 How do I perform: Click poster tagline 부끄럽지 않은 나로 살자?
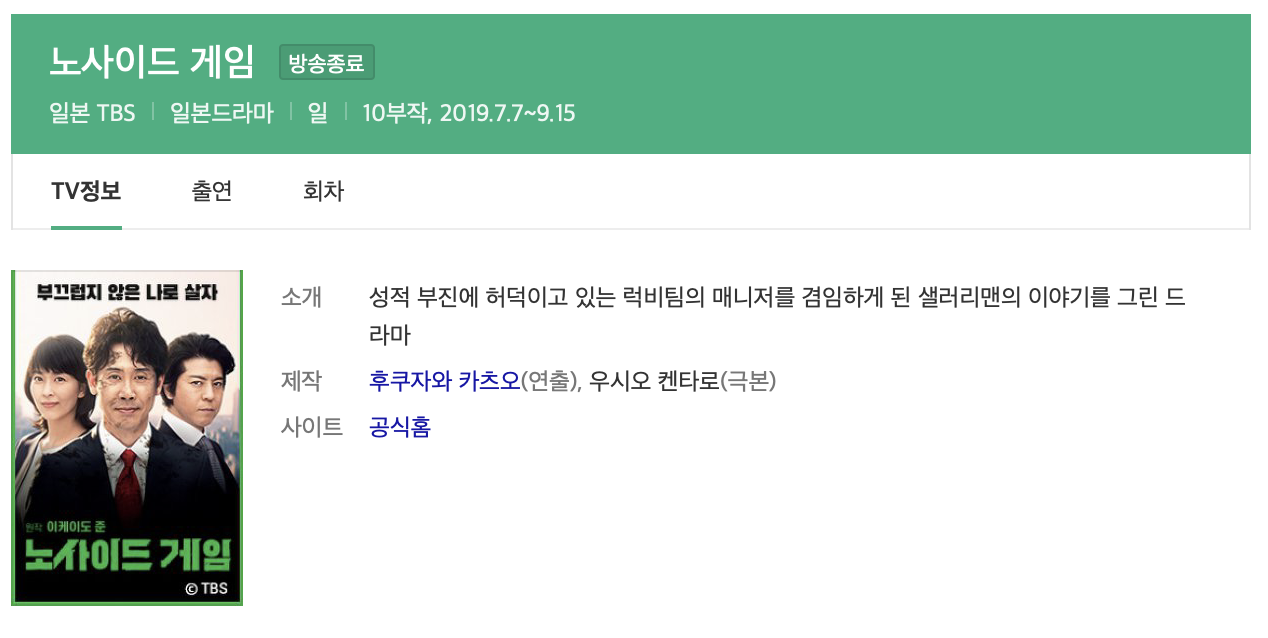tap(127, 293)
